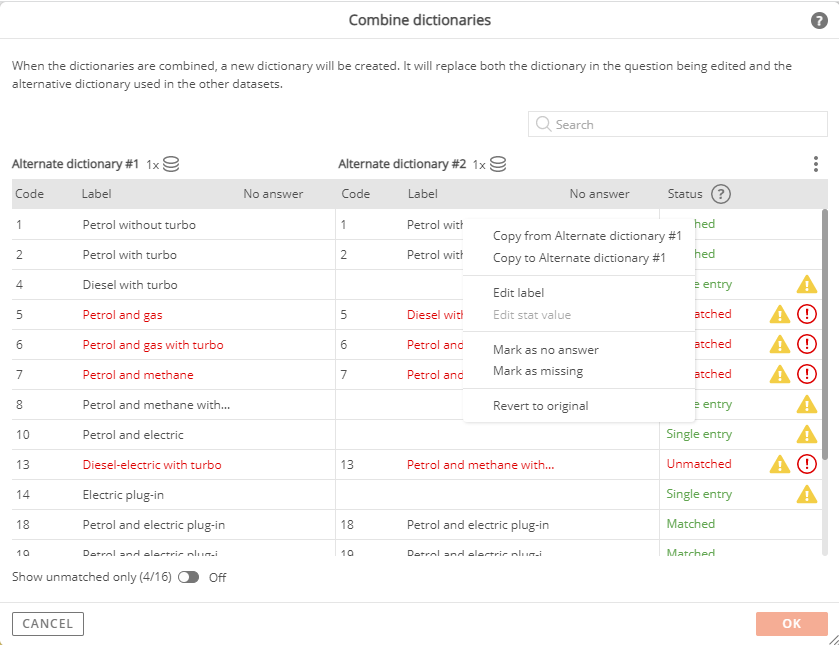Select the Petrol and electric plug-in label in dictionary #1
839x645 pixels.
pos(154,525)
